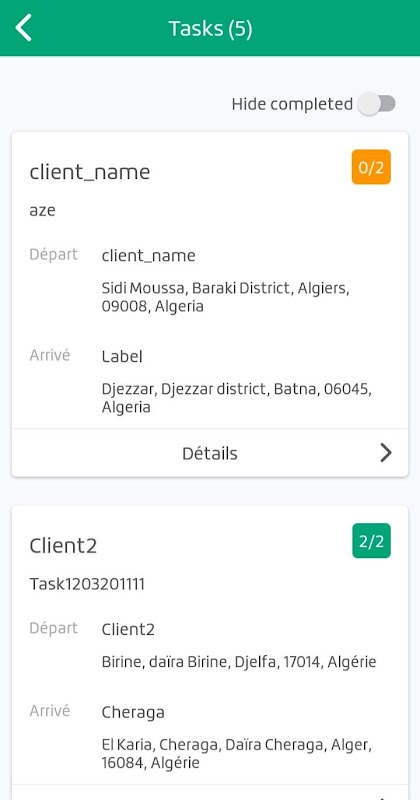420x800 pixels.
Task: Select the client_name card title
Action: point(90,172)
